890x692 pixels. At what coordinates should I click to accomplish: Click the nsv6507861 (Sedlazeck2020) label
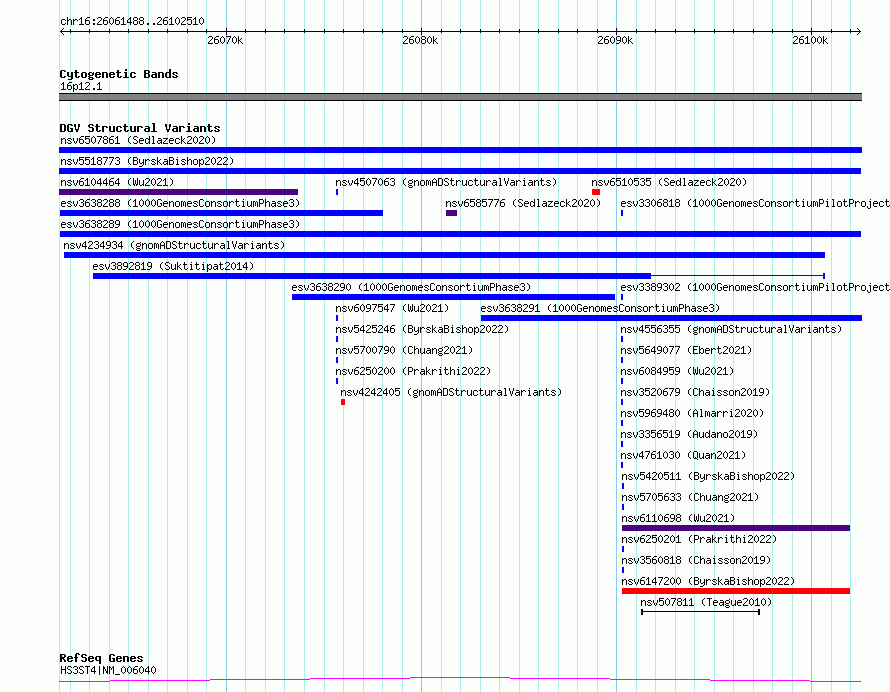(x=138, y=140)
